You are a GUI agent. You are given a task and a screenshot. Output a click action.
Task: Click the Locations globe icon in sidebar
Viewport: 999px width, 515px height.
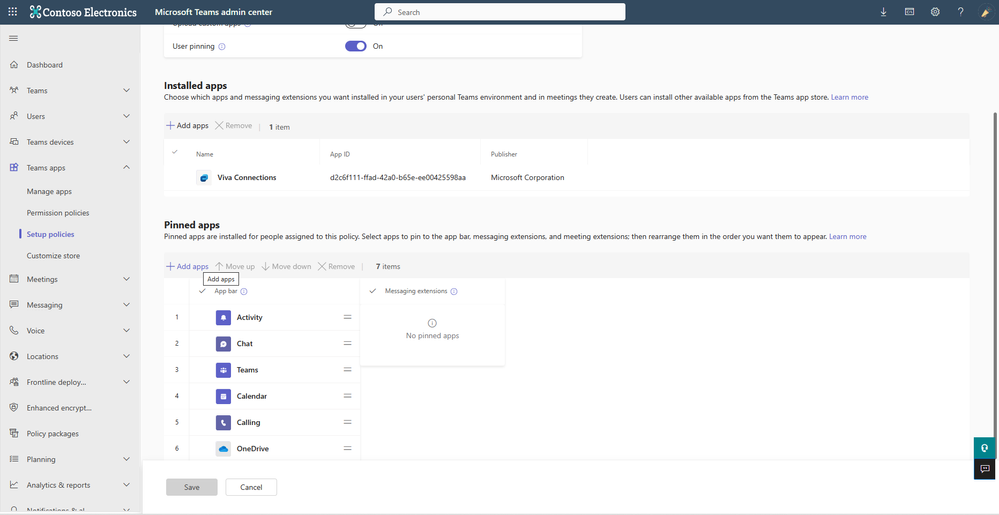pos(14,356)
